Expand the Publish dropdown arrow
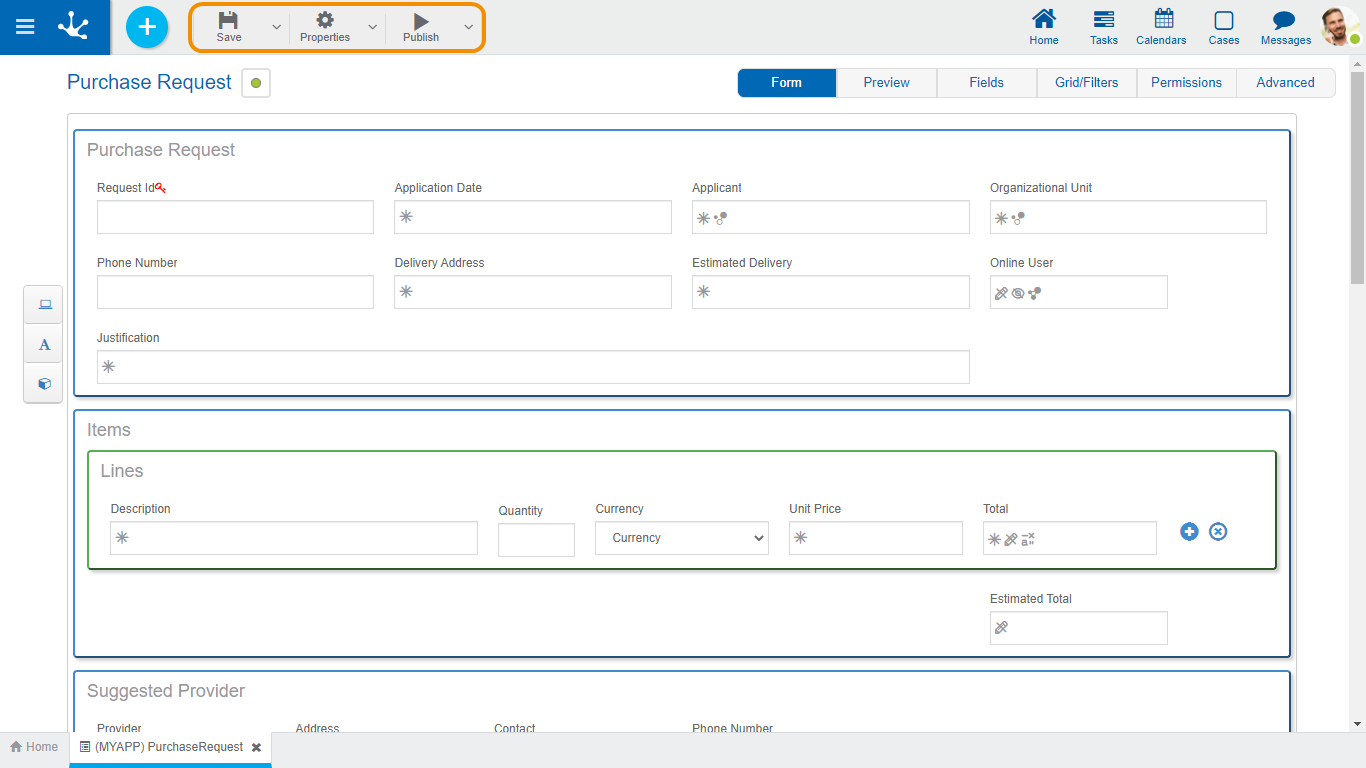The image size is (1366, 768). click(468, 27)
